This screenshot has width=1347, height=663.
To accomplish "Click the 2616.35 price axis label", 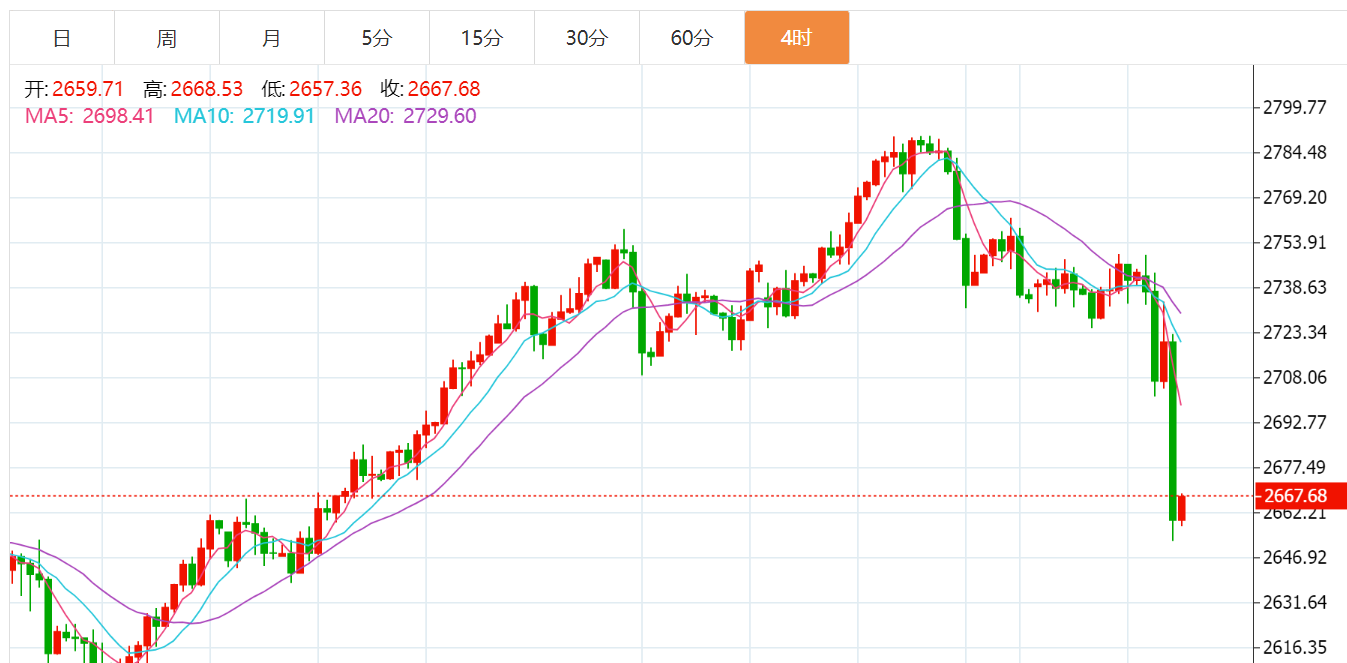I will 1295,647.
